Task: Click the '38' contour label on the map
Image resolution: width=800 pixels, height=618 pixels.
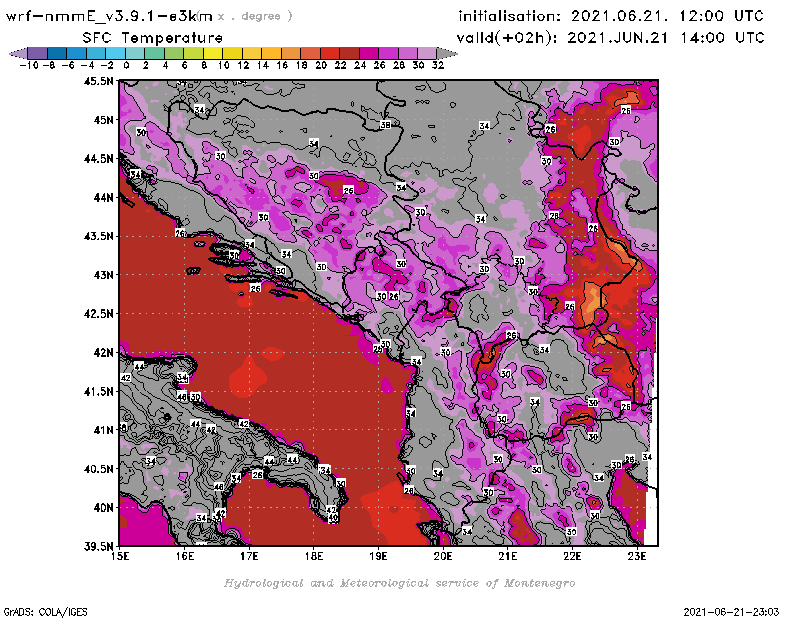Action: tap(386, 125)
